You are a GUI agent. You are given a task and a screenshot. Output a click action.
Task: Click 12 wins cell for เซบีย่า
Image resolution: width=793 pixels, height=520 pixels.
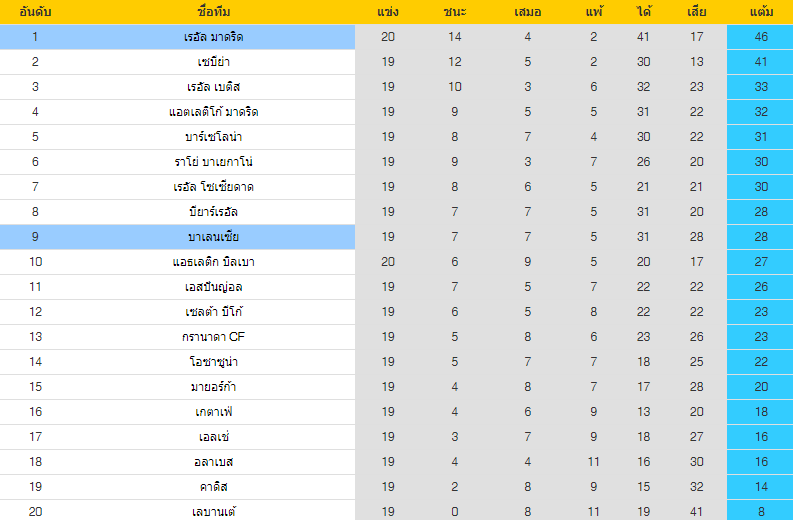(x=455, y=62)
